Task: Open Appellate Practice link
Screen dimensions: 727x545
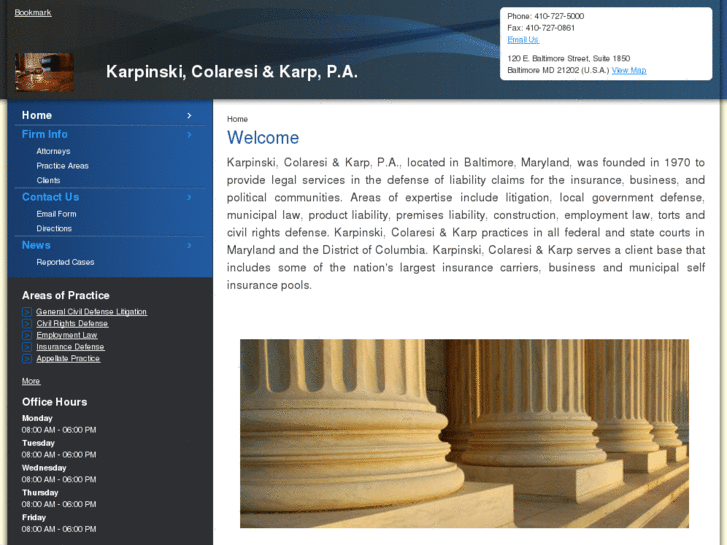Action: [68, 359]
